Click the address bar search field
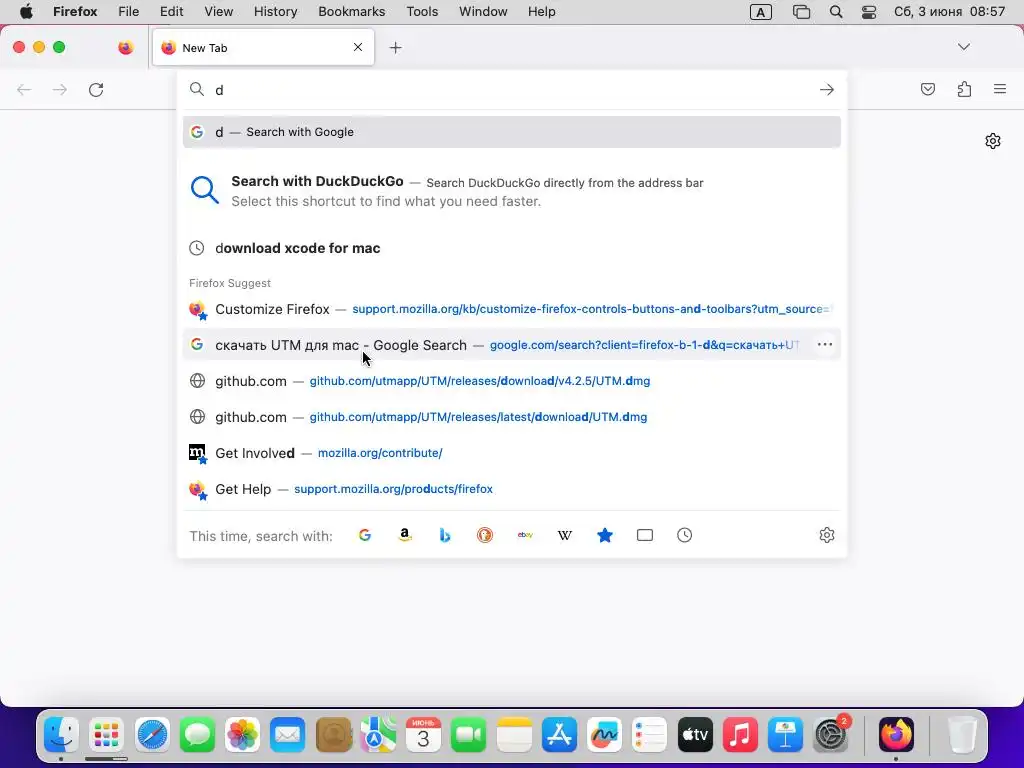Image resolution: width=1024 pixels, height=768 pixels. (512, 89)
